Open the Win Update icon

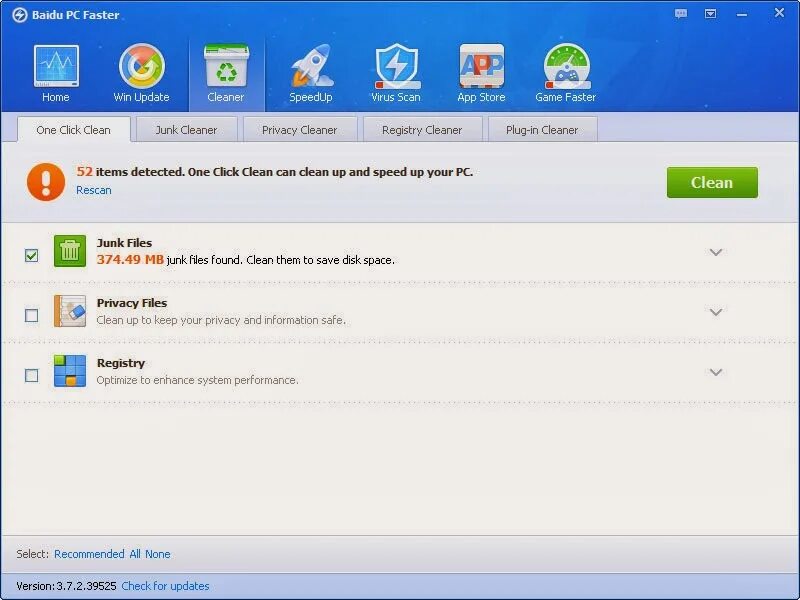(141, 66)
